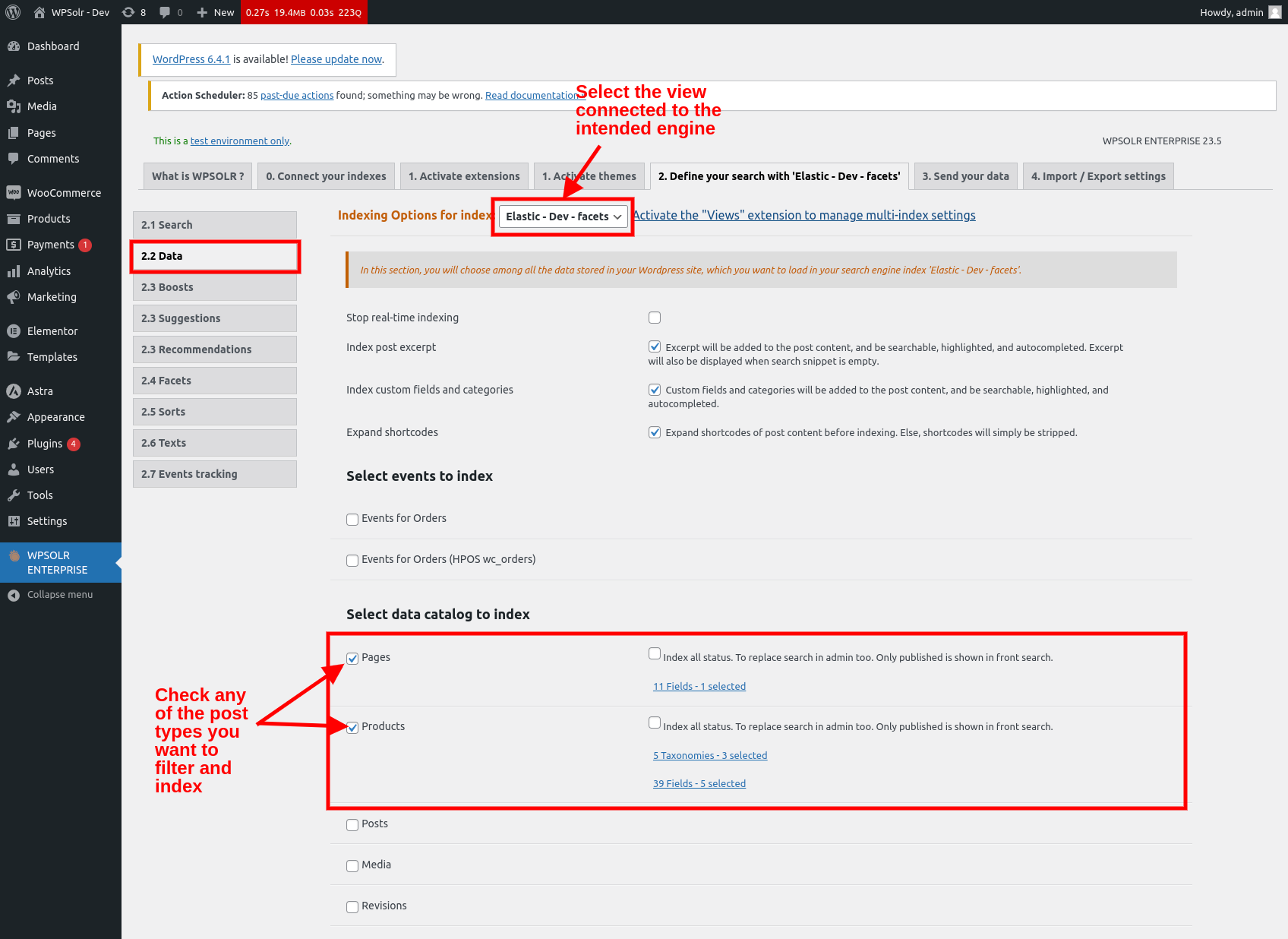The image size is (1288, 939).
Task: Click the Templates folder icon in sidebar
Action: tap(14, 357)
